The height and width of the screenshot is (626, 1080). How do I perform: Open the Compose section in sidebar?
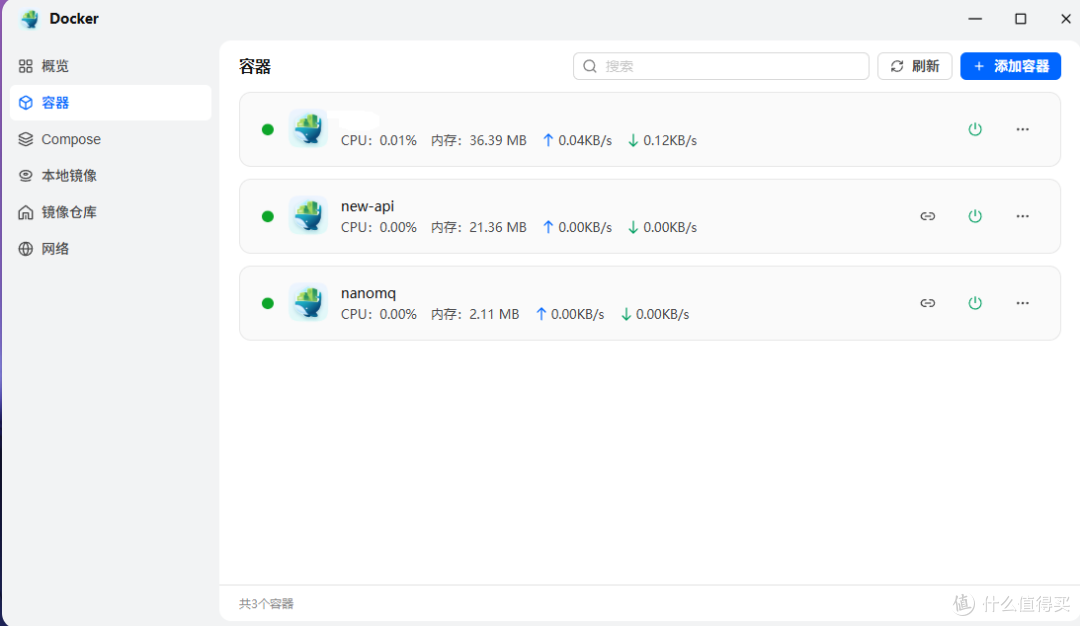coord(110,139)
